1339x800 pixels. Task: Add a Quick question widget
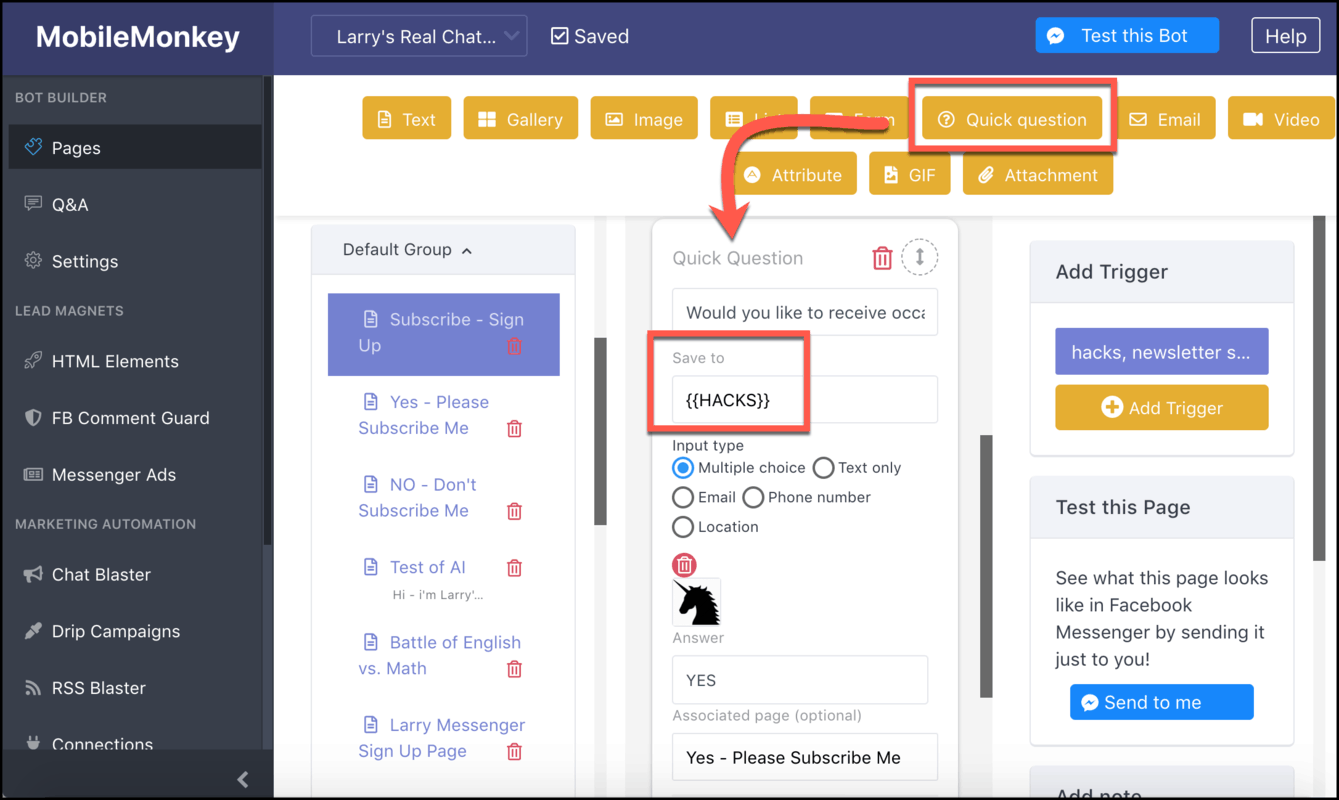pyautogui.click(x=1012, y=119)
